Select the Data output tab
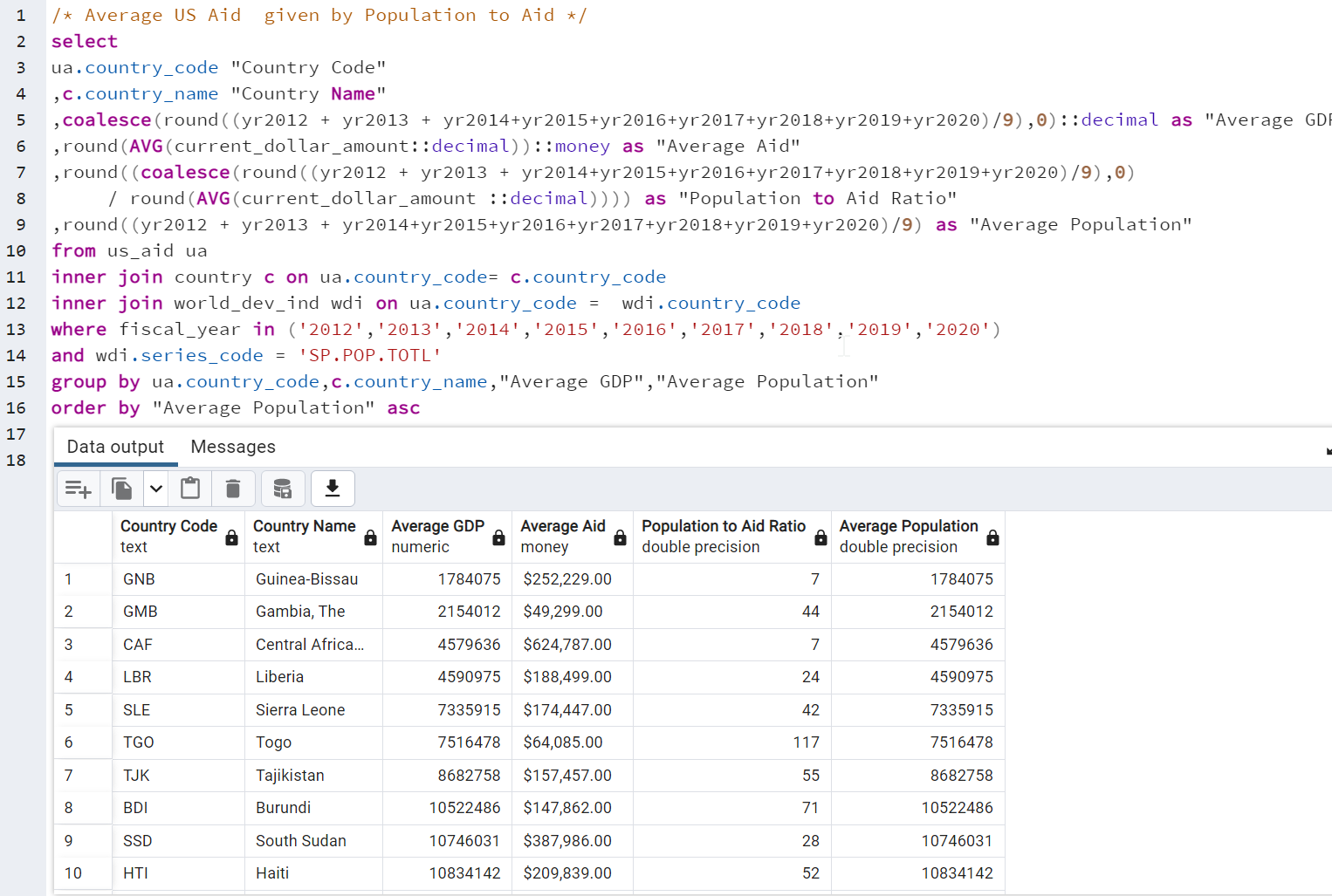Viewport: 1332px width, 896px height. [x=115, y=447]
